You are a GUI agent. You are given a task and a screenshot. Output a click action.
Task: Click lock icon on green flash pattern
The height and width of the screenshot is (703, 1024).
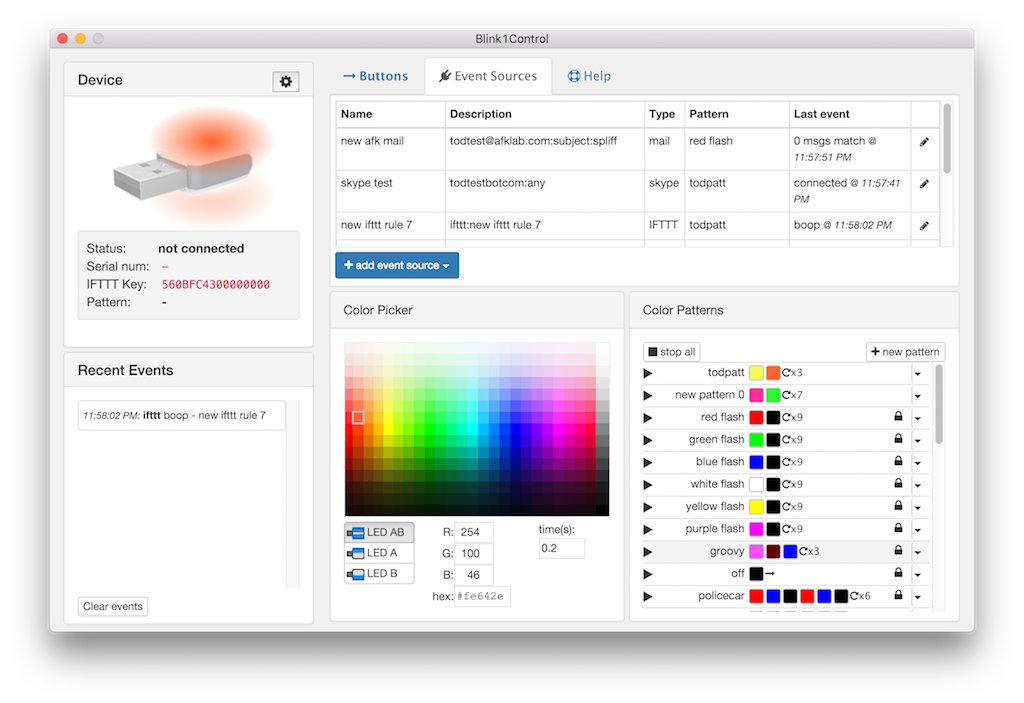tap(898, 438)
